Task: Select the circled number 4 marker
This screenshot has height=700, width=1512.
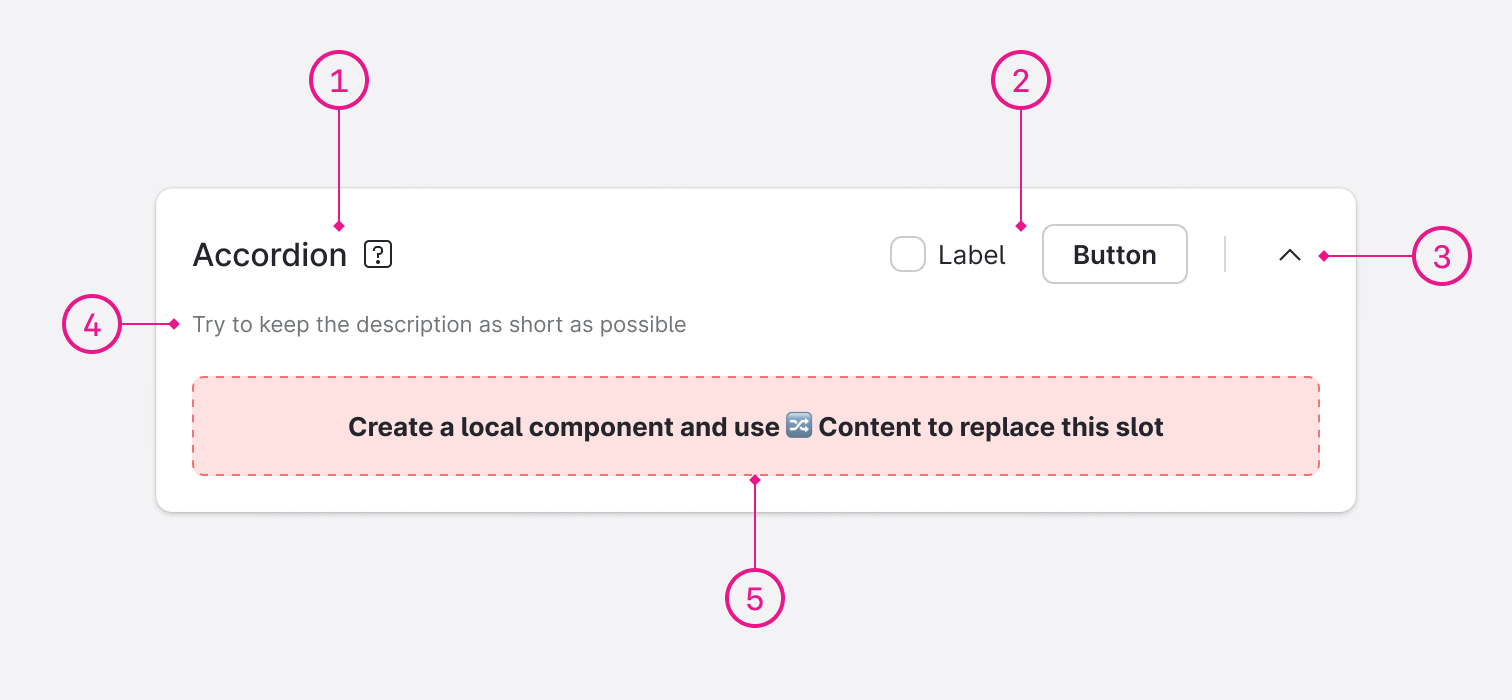Action: click(92, 325)
